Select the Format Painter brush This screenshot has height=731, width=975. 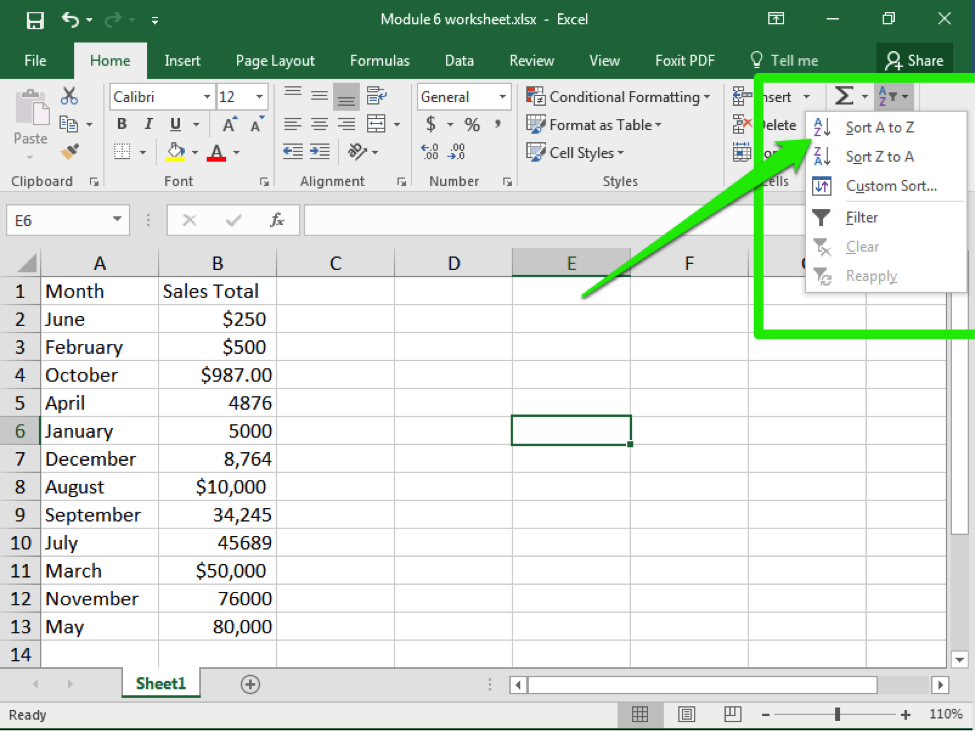[69, 152]
